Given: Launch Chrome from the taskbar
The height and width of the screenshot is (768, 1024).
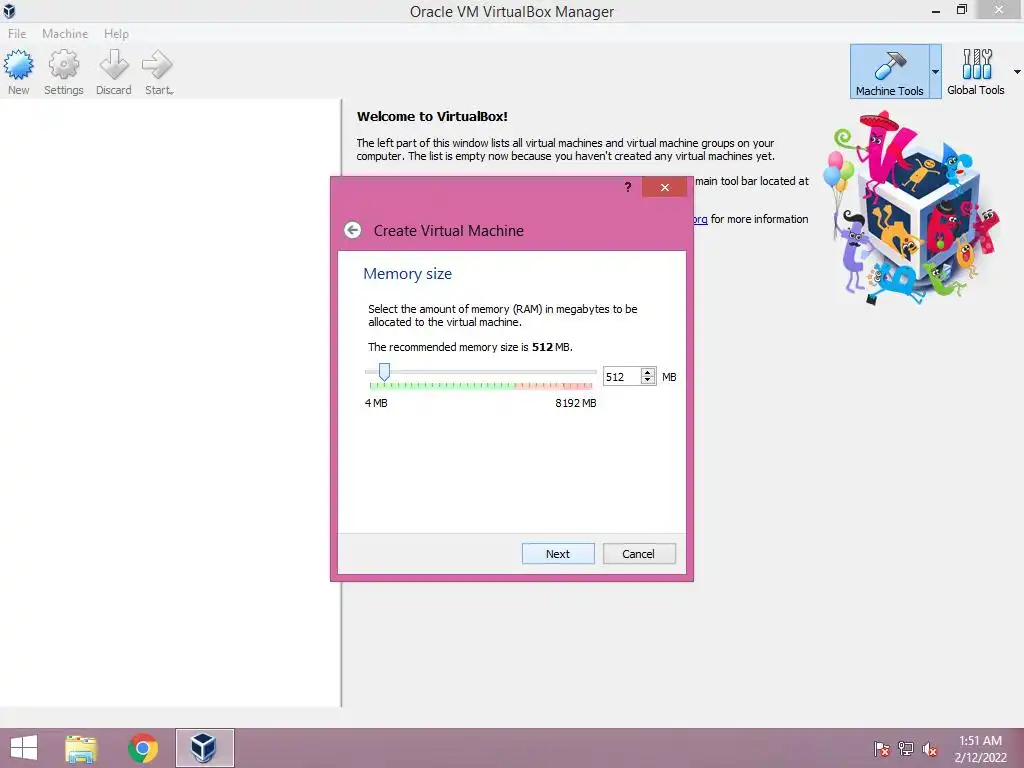Looking at the screenshot, I should click(143, 748).
